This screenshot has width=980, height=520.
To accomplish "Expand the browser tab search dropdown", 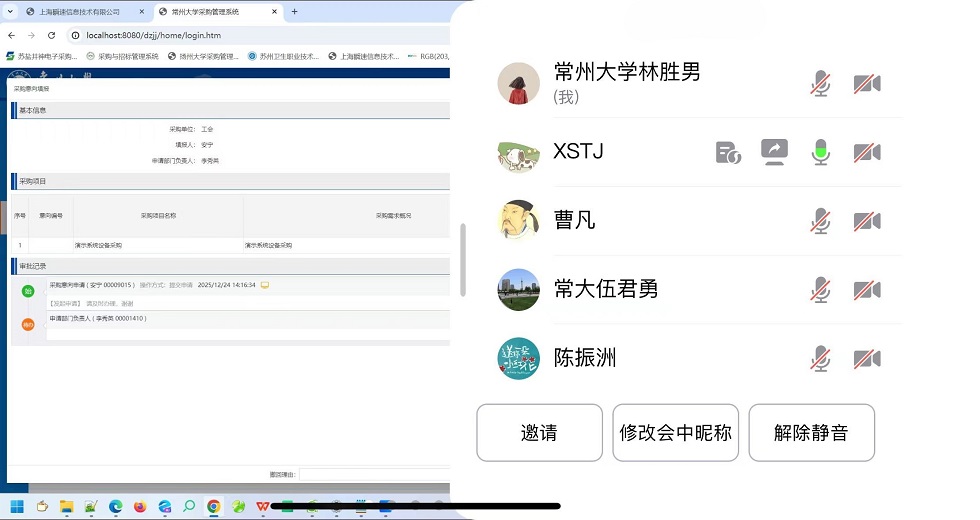I will click(x=10, y=12).
